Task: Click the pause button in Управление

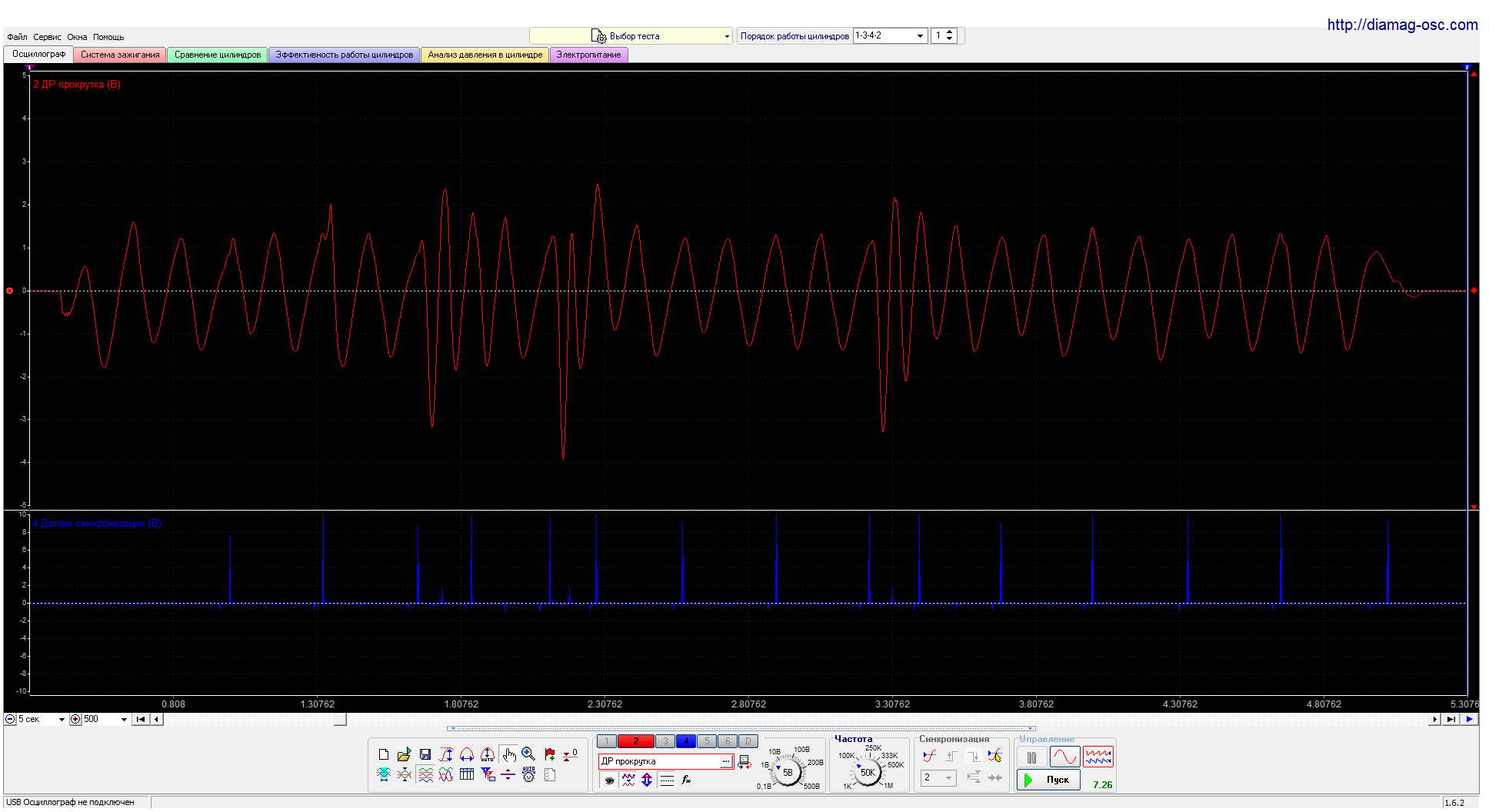Action: (1032, 757)
